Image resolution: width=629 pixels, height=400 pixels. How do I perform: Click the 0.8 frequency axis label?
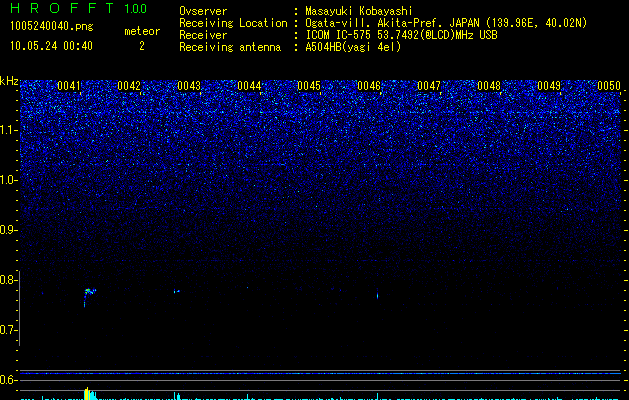pos(8,280)
